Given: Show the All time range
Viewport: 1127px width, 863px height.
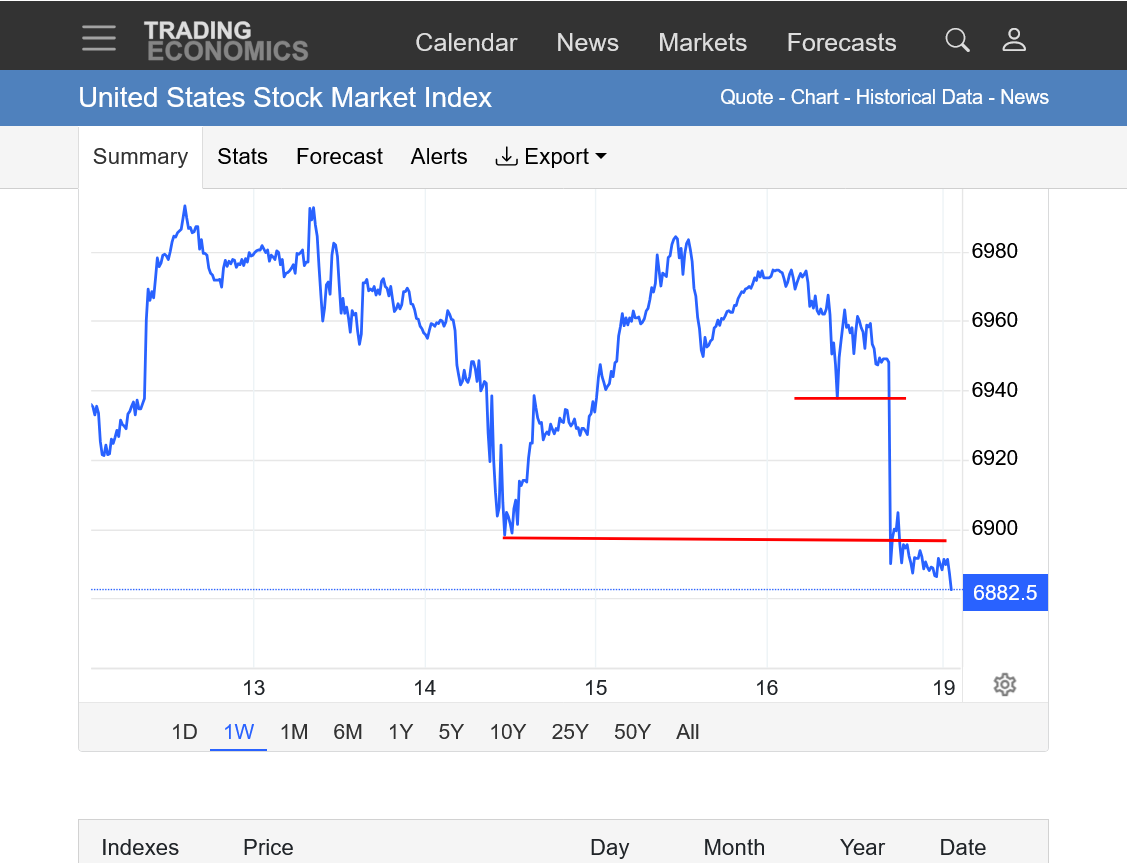Looking at the screenshot, I should click(687, 732).
